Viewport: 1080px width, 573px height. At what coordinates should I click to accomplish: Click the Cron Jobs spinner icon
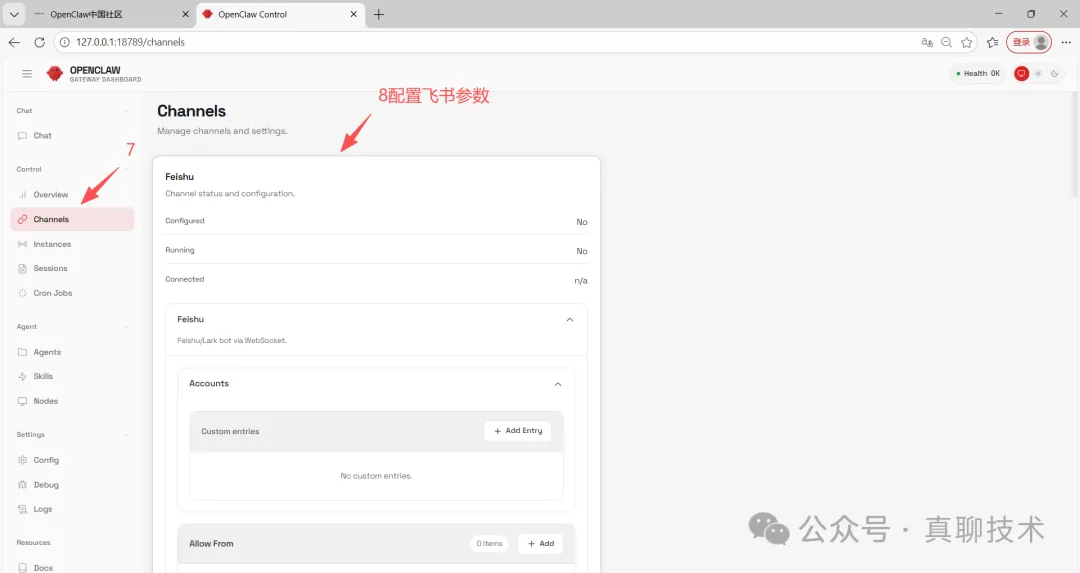tap(22, 293)
